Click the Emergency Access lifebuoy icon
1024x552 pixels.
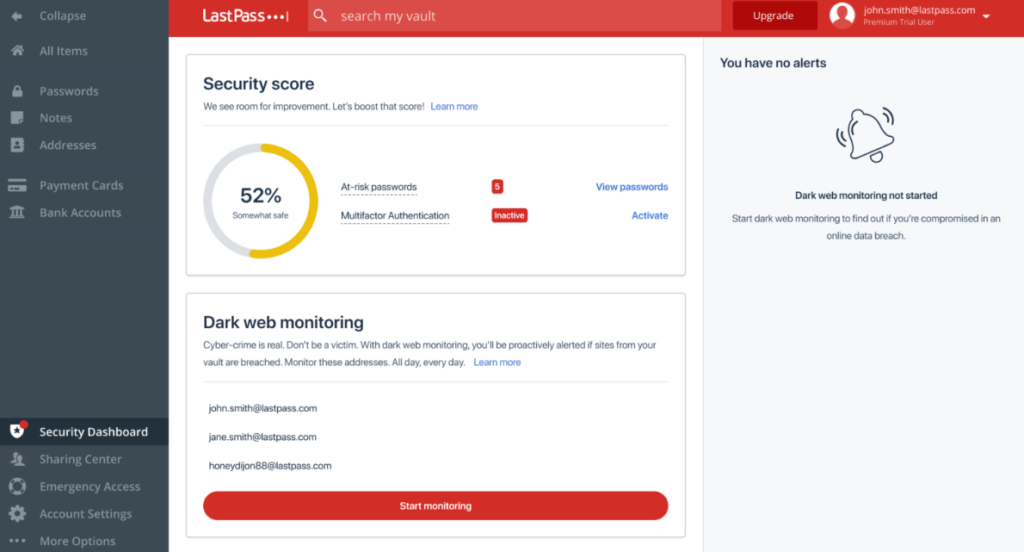(18, 486)
